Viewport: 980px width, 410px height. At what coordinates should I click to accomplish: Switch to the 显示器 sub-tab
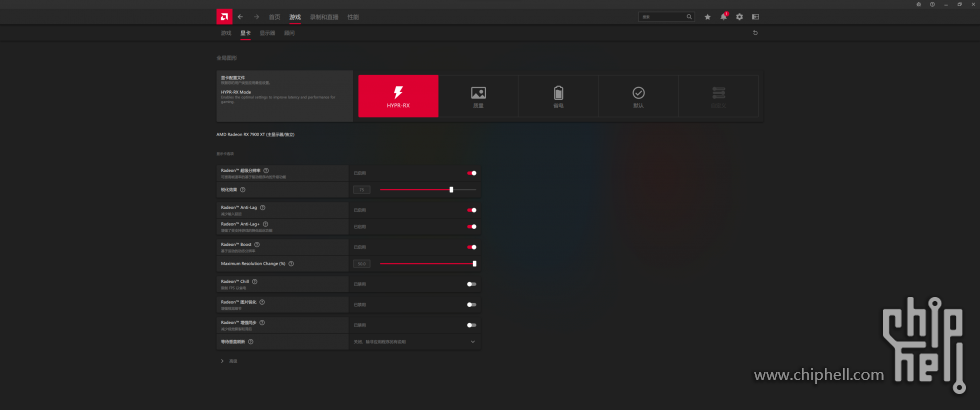click(268, 32)
